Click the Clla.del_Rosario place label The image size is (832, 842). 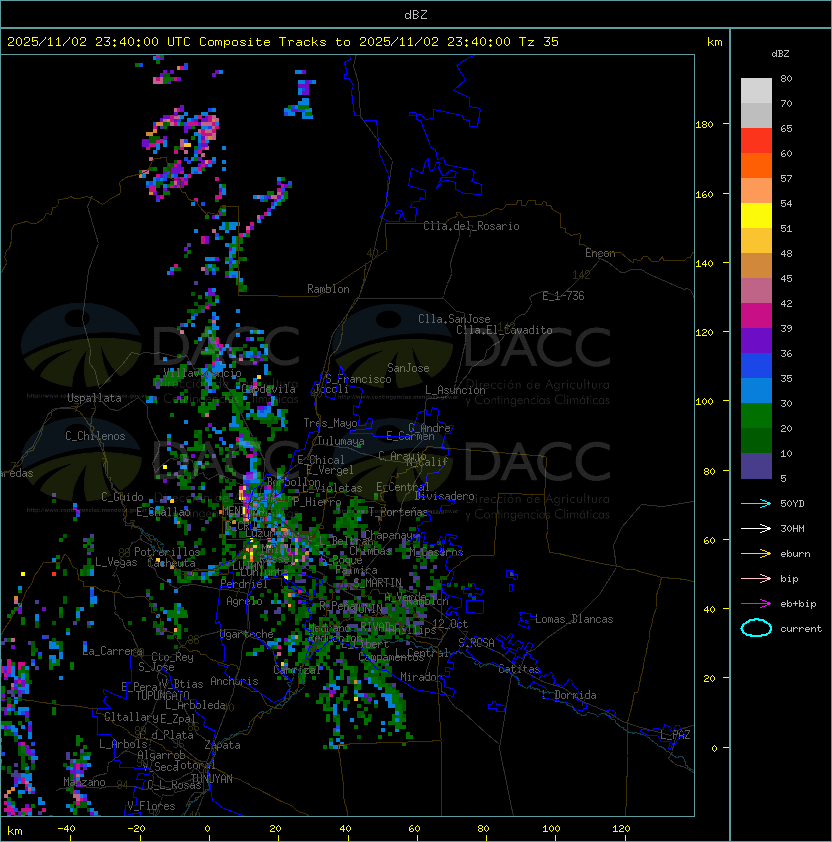(471, 226)
